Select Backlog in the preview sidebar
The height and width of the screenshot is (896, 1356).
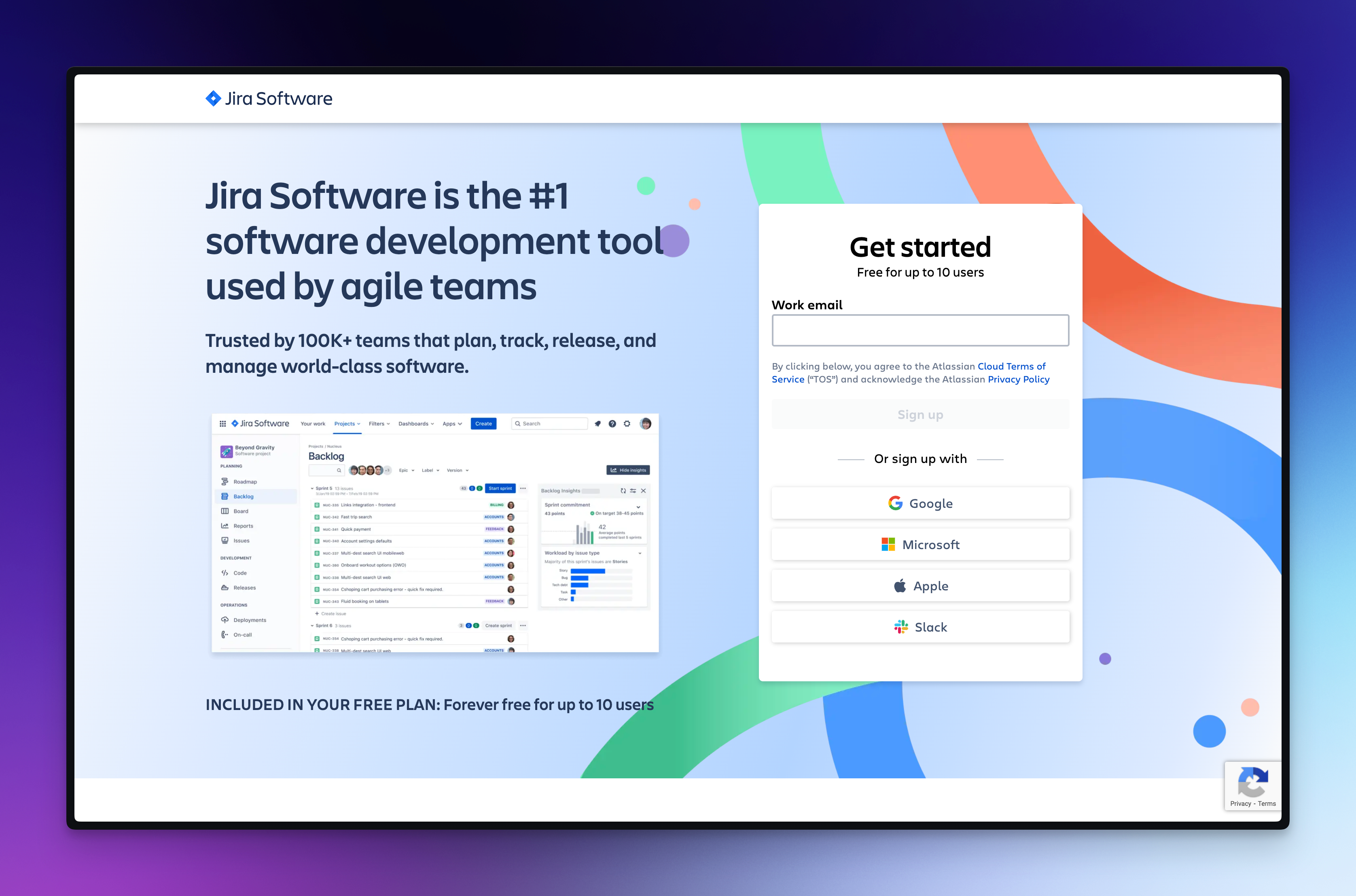244,497
